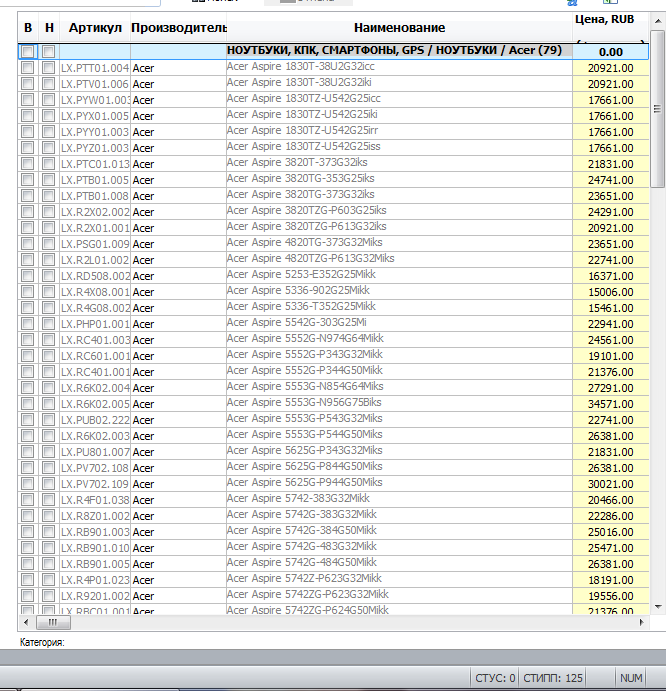The image size is (666, 691).
Task: Click name Acer Aspire 5625G-P844G50Miks
Action: 305,466
